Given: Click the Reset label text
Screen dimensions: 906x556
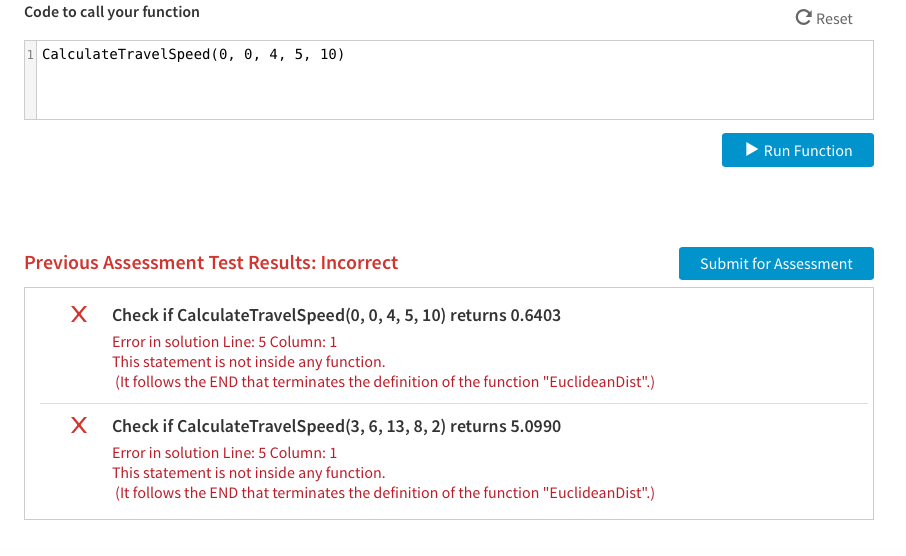Looking at the screenshot, I should pyautogui.click(x=834, y=19).
